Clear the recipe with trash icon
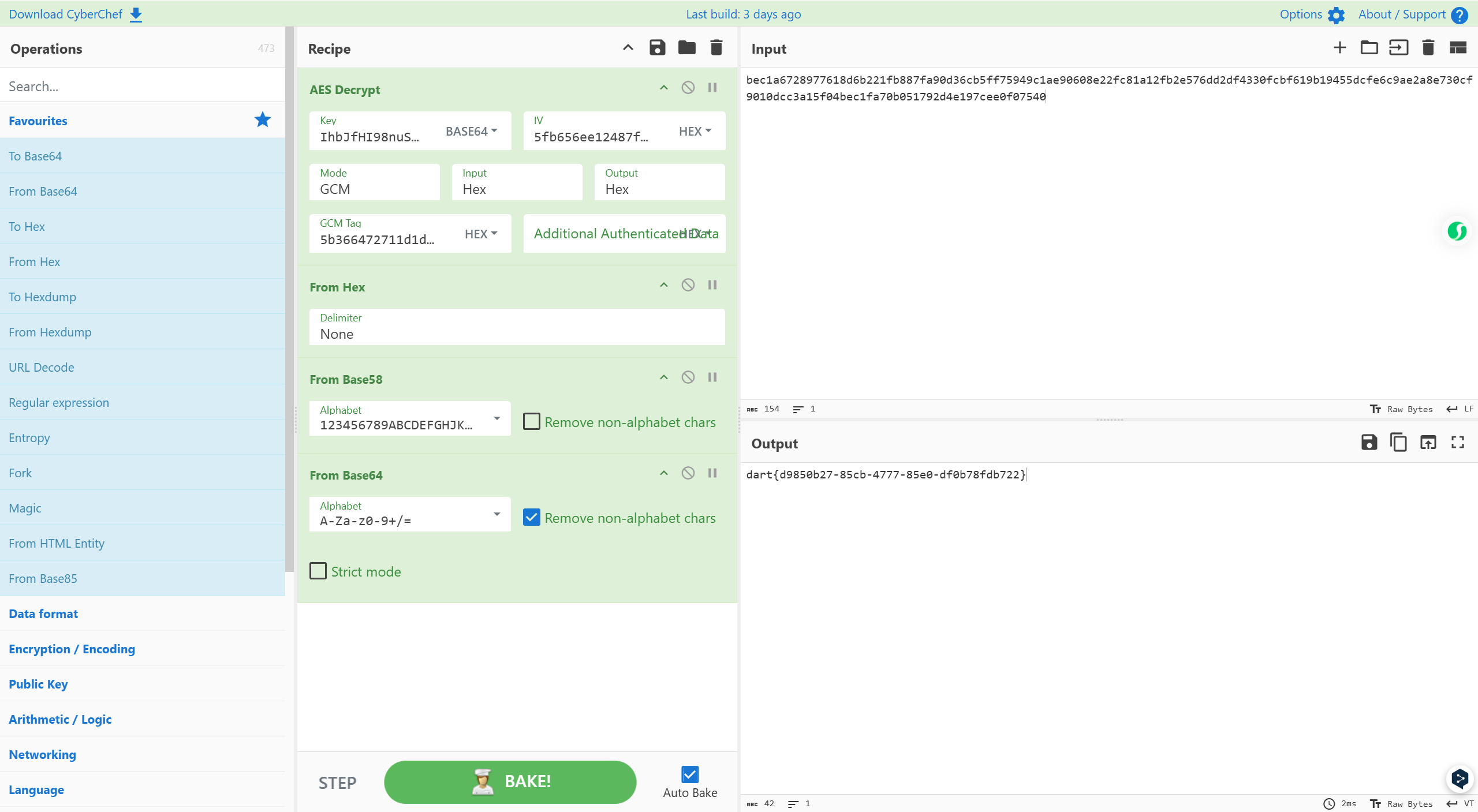The width and height of the screenshot is (1478, 812). tap(716, 48)
